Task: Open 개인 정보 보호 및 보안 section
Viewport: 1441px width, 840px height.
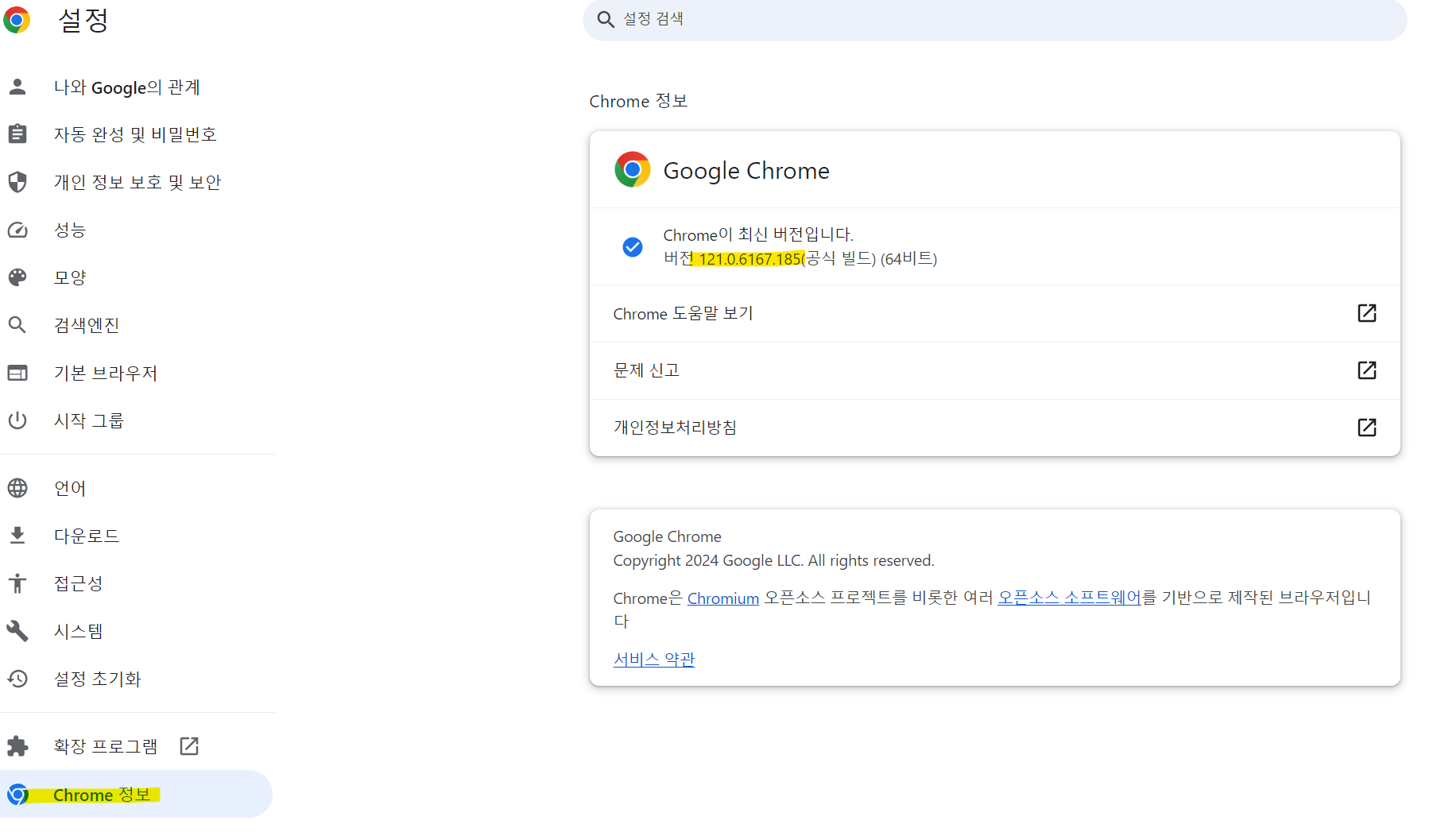Action: click(x=137, y=182)
